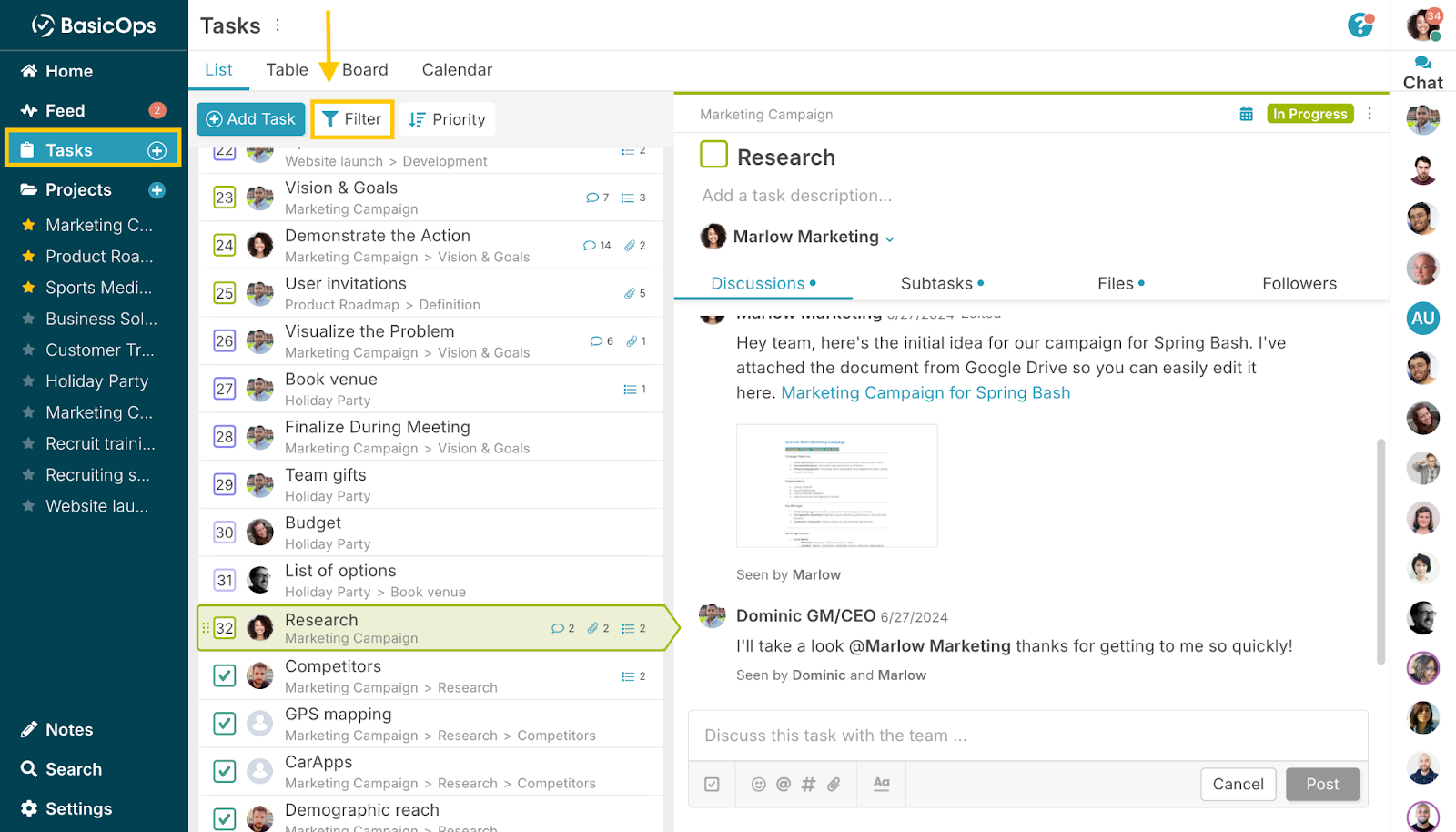Open the Marketing Campaign for Spring Bash link
Viewport: 1456px width, 832px height.
(x=925, y=392)
